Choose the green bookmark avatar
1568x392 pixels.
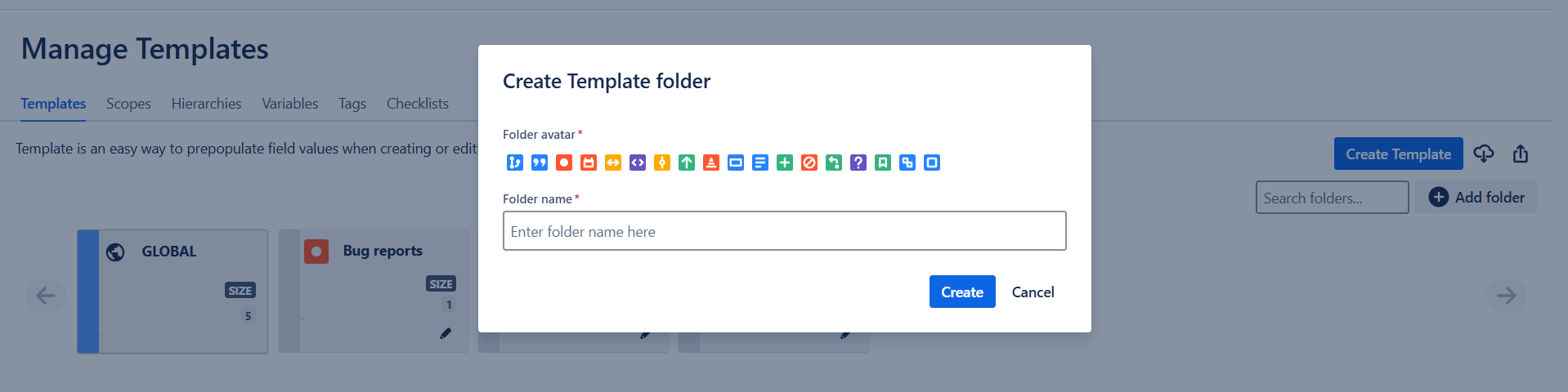883,163
